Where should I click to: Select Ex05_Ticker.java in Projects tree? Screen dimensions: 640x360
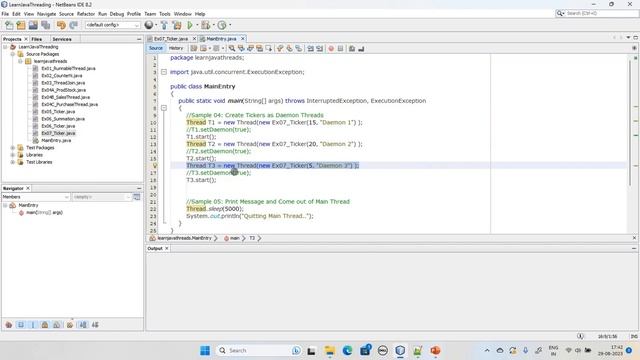tap(58, 111)
